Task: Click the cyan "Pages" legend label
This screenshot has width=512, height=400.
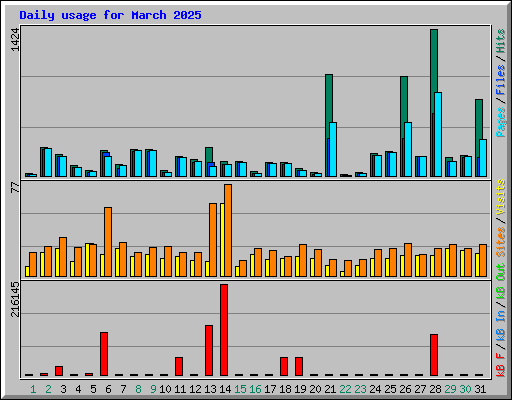Action: [501, 122]
